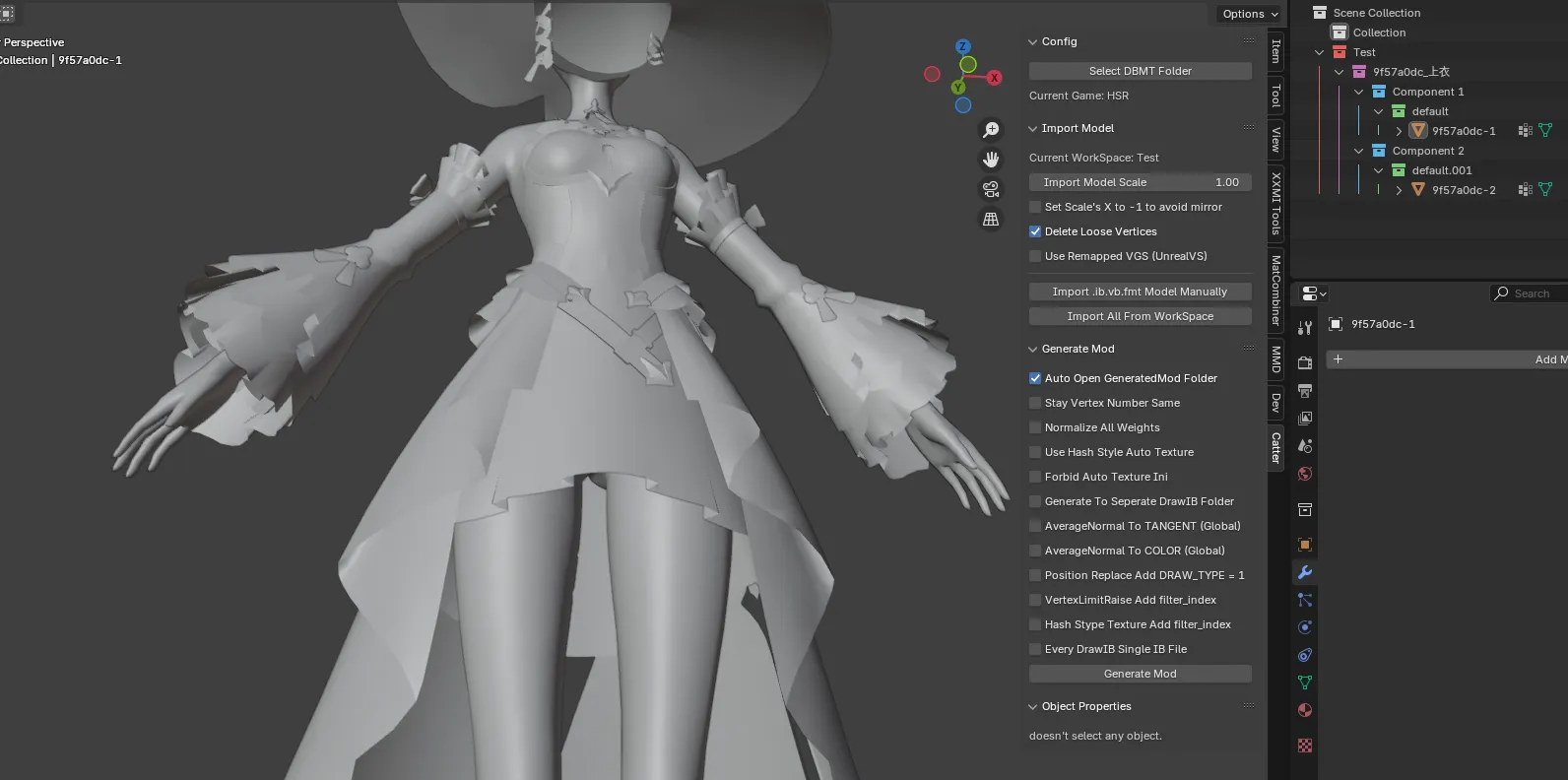Open the Physics properties tab icon
This screenshot has height=780, width=1568.
(x=1305, y=627)
